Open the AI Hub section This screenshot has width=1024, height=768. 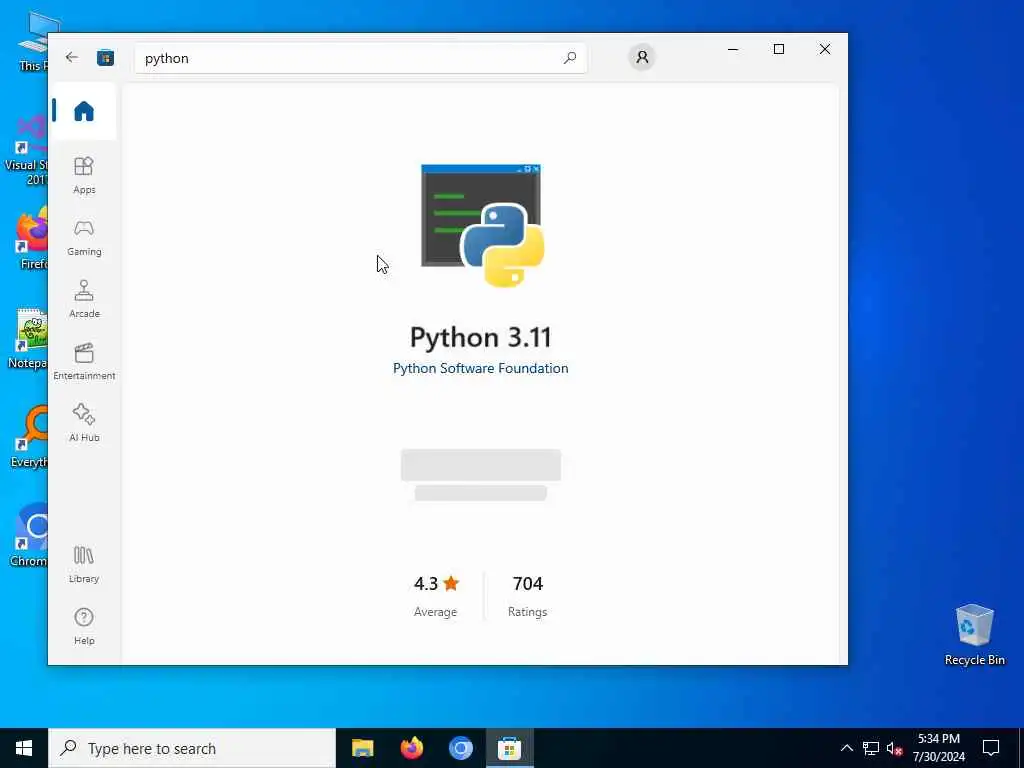[84, 423]
